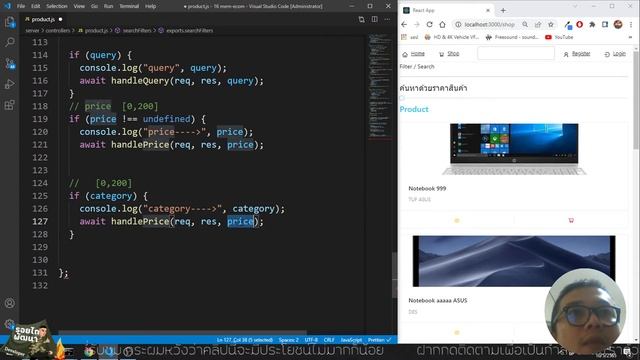The width and height of the screenshot is (640, 360).
Task: Open the Accounts menu in activity bar
Action: pyautogui.click(x=10, y=303)
